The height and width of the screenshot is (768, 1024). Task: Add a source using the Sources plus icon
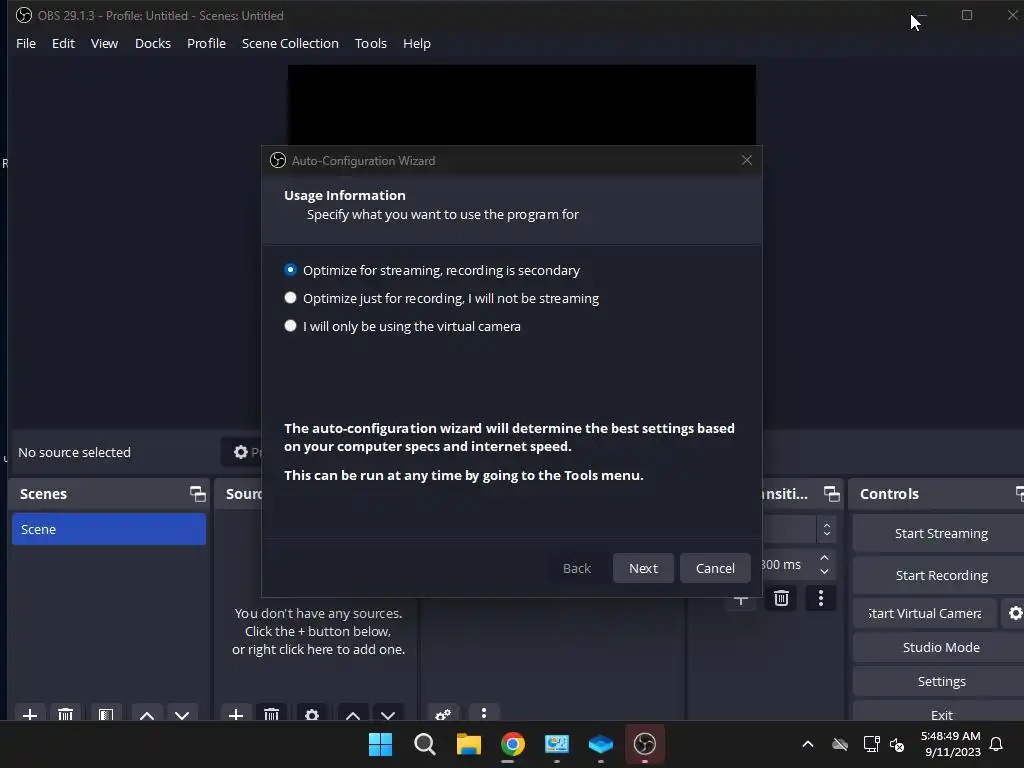(236, 714)
